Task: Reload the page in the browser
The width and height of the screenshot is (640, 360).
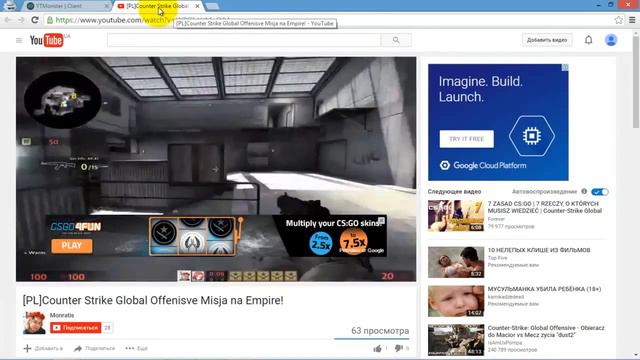Action: tap(35, 20)
